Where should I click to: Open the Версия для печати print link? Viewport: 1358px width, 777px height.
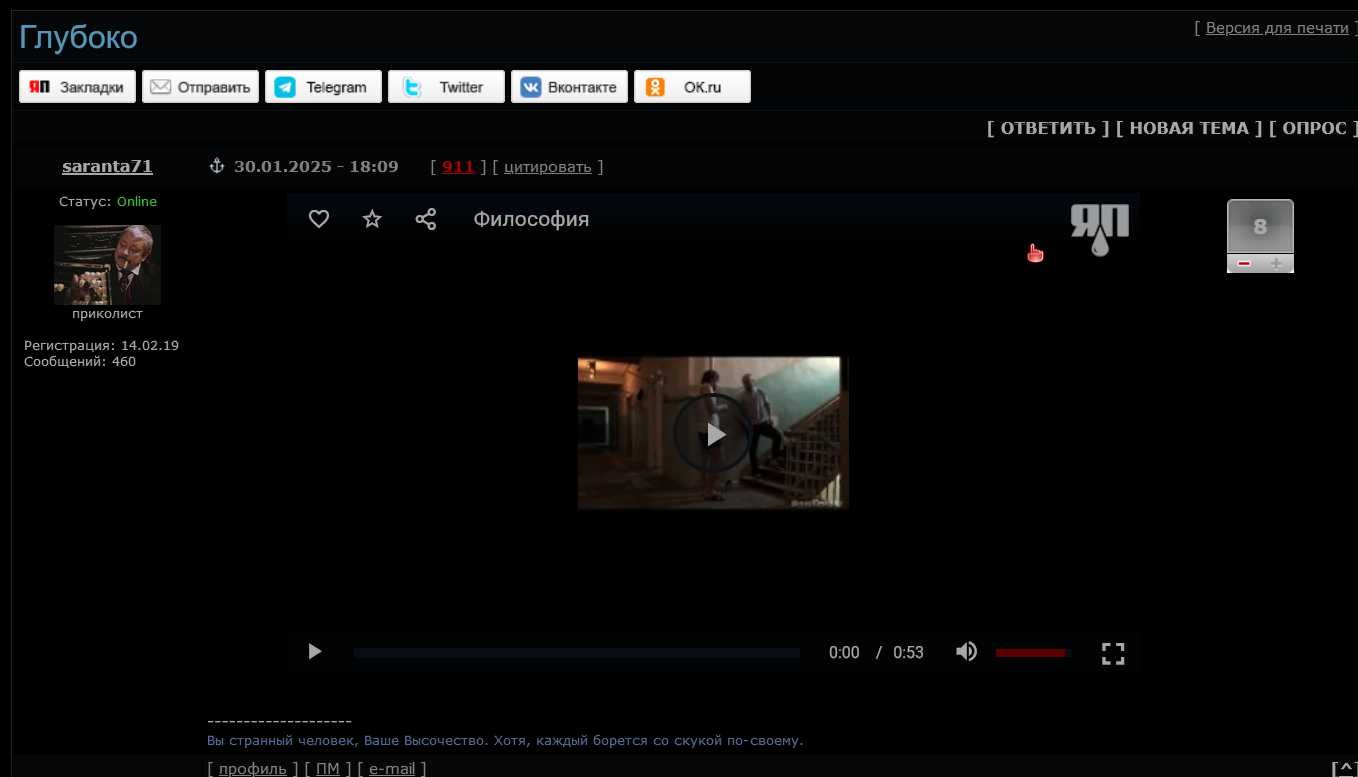point(1277,28)
